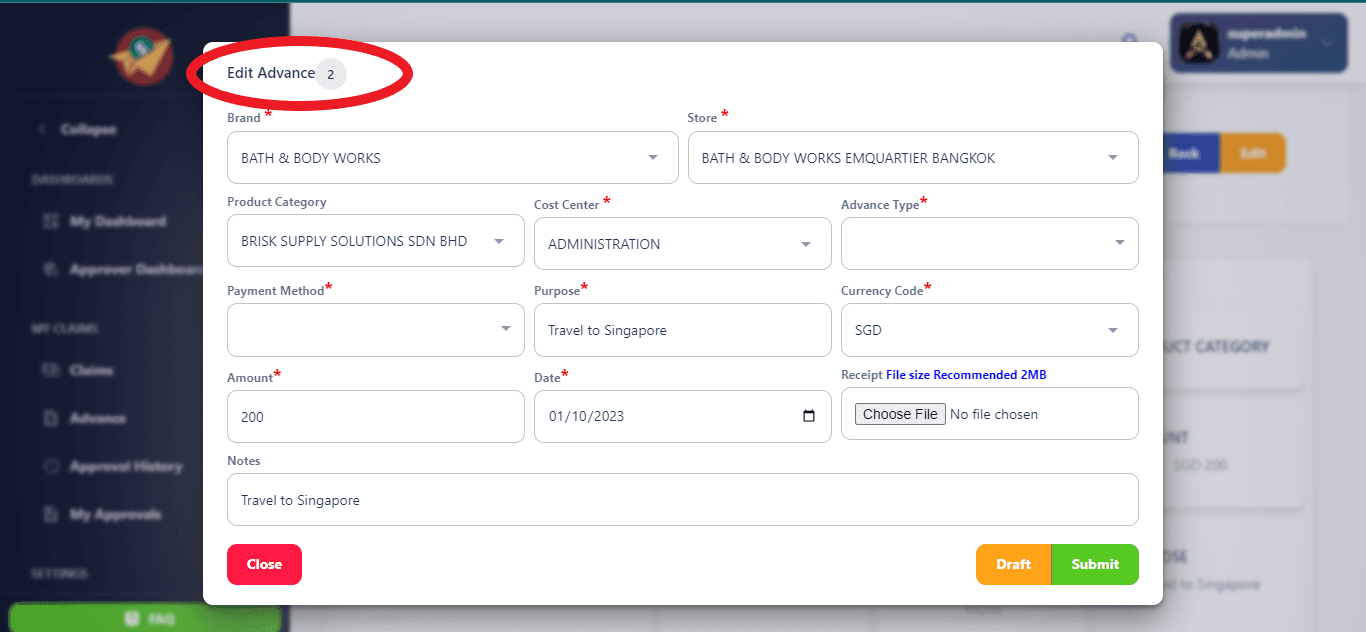Click the Approval History sidebar icon
Viewport: 1366px width, 632px height.
pyautogui.click(x=52, y=466)
